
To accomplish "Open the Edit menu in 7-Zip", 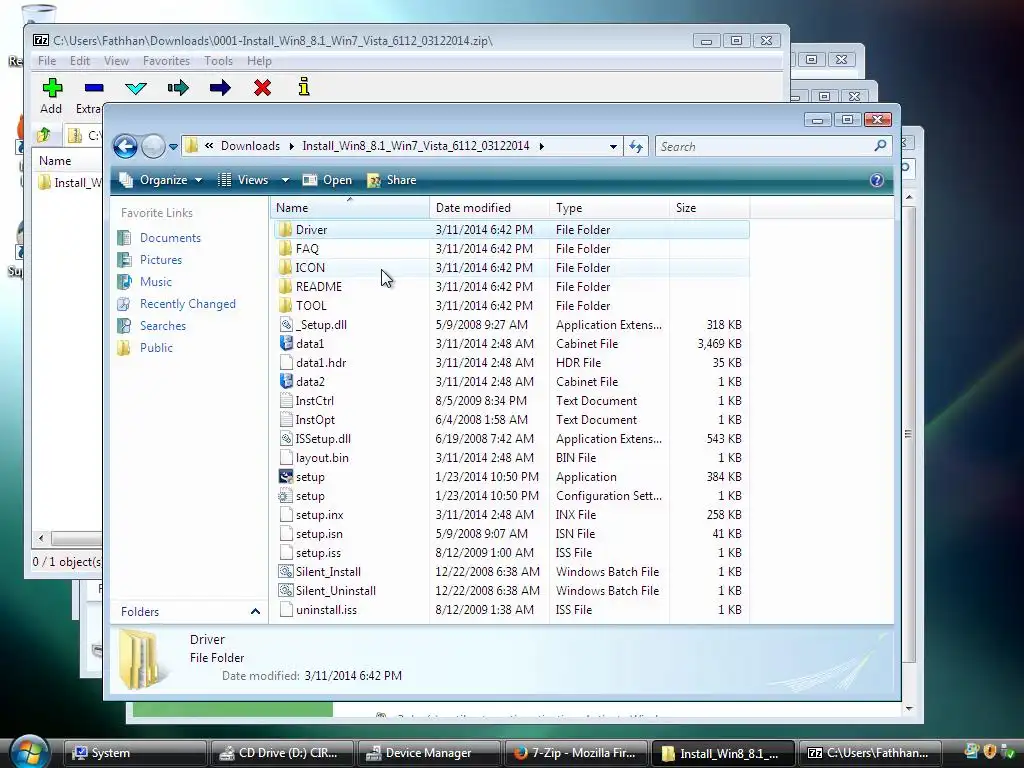I will (80, 61).
